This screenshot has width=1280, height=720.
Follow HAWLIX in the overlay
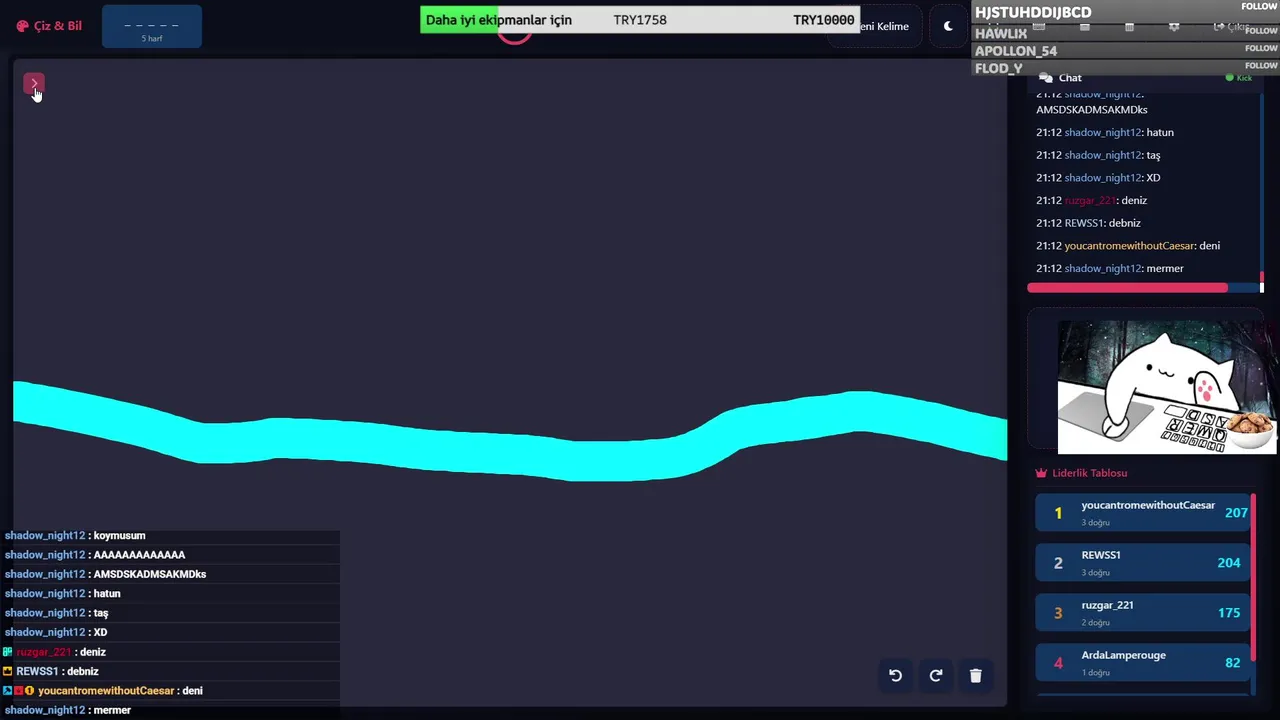coord(1261,31)
